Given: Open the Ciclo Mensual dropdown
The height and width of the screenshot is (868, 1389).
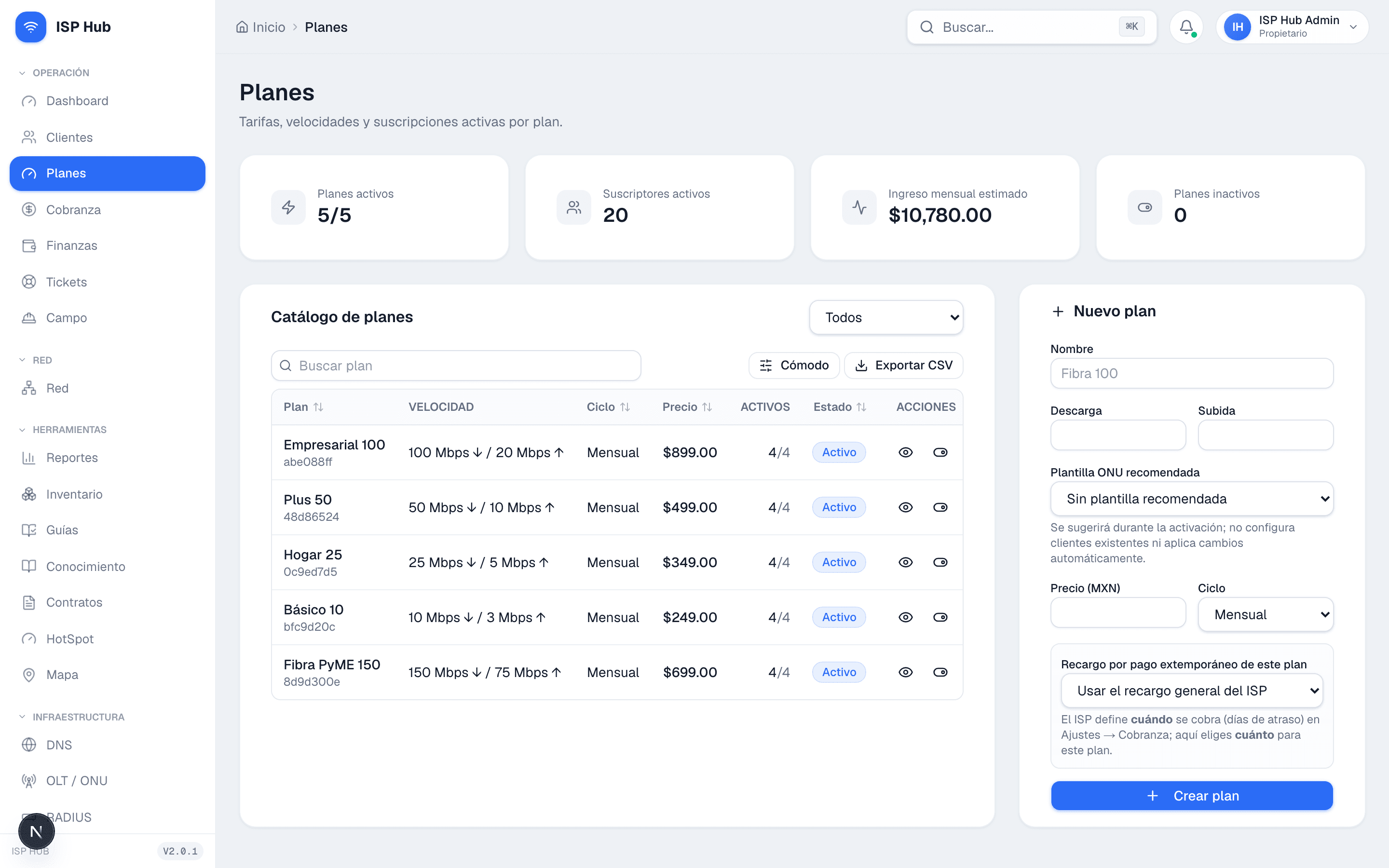Looking at the screenshot, I should (x=1265, y=614).
